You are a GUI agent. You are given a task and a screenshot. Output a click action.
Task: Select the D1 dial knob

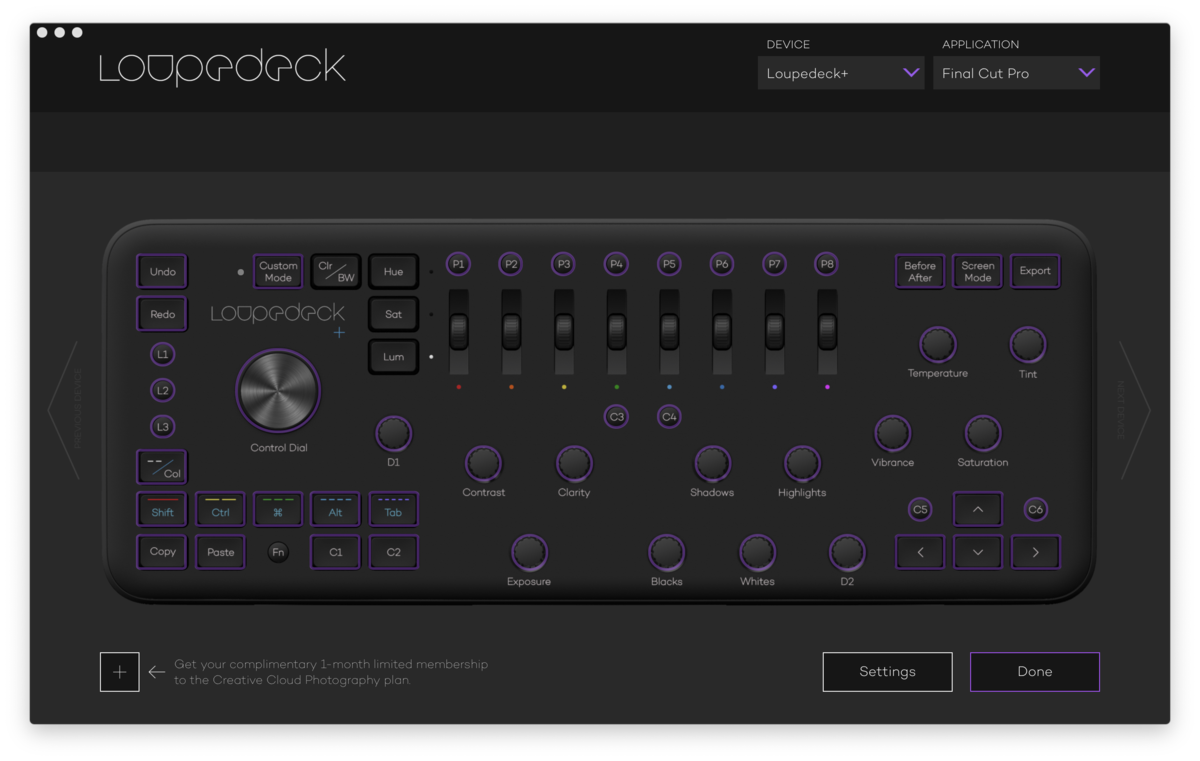393,433
